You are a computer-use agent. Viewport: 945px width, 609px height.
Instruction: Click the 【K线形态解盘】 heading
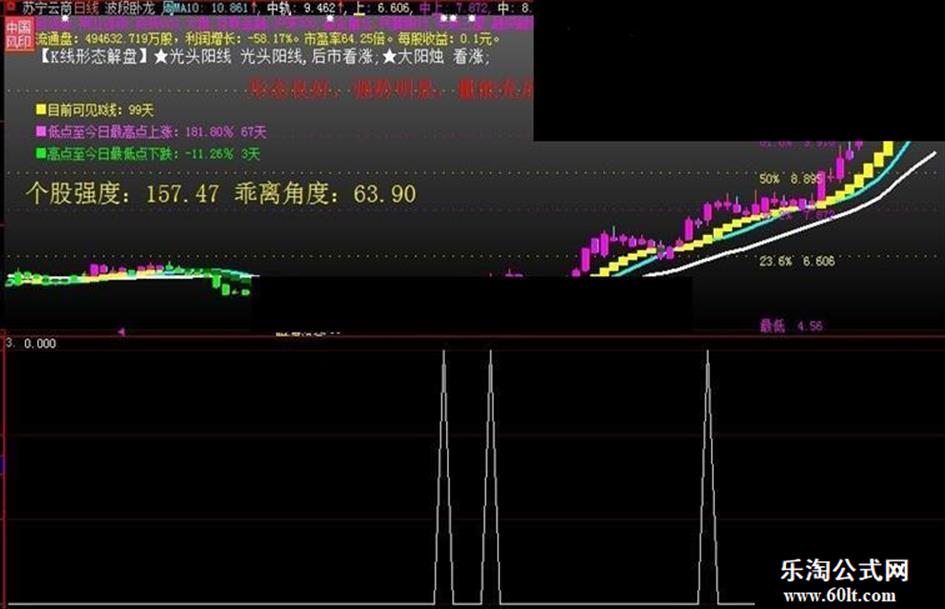(94, 57)
